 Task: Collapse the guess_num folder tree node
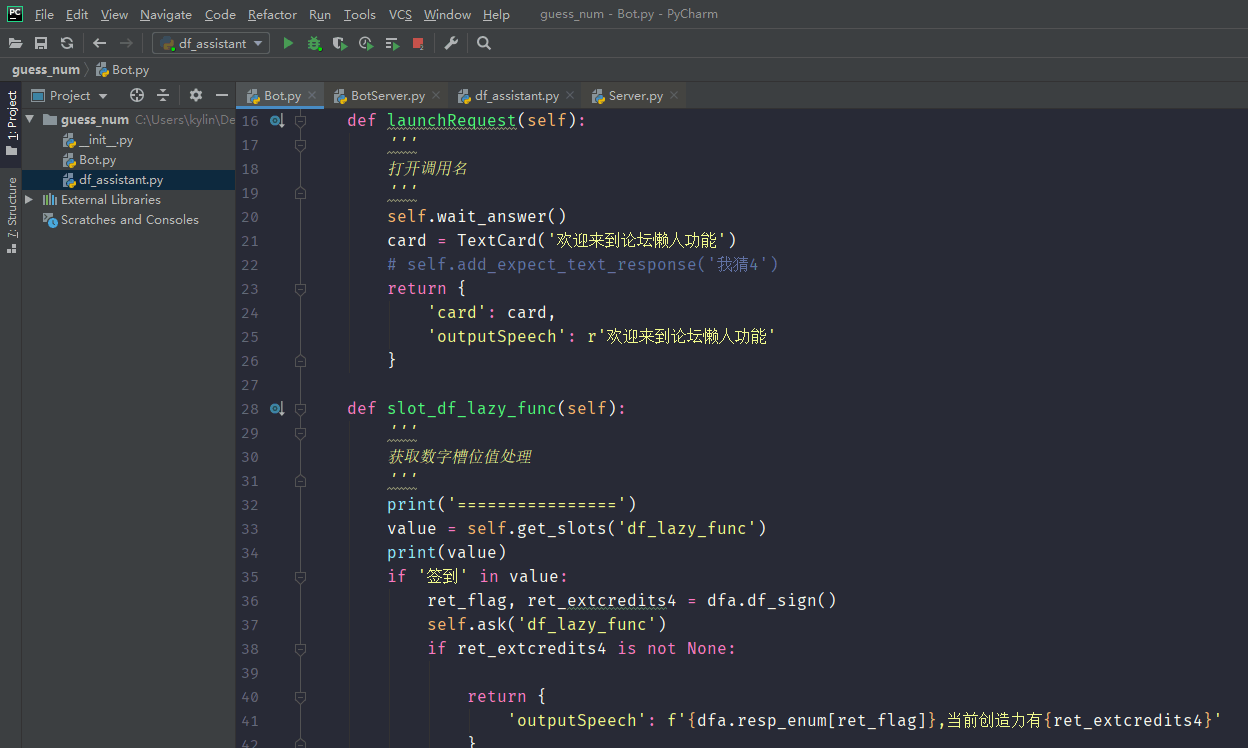click(29, 119)
